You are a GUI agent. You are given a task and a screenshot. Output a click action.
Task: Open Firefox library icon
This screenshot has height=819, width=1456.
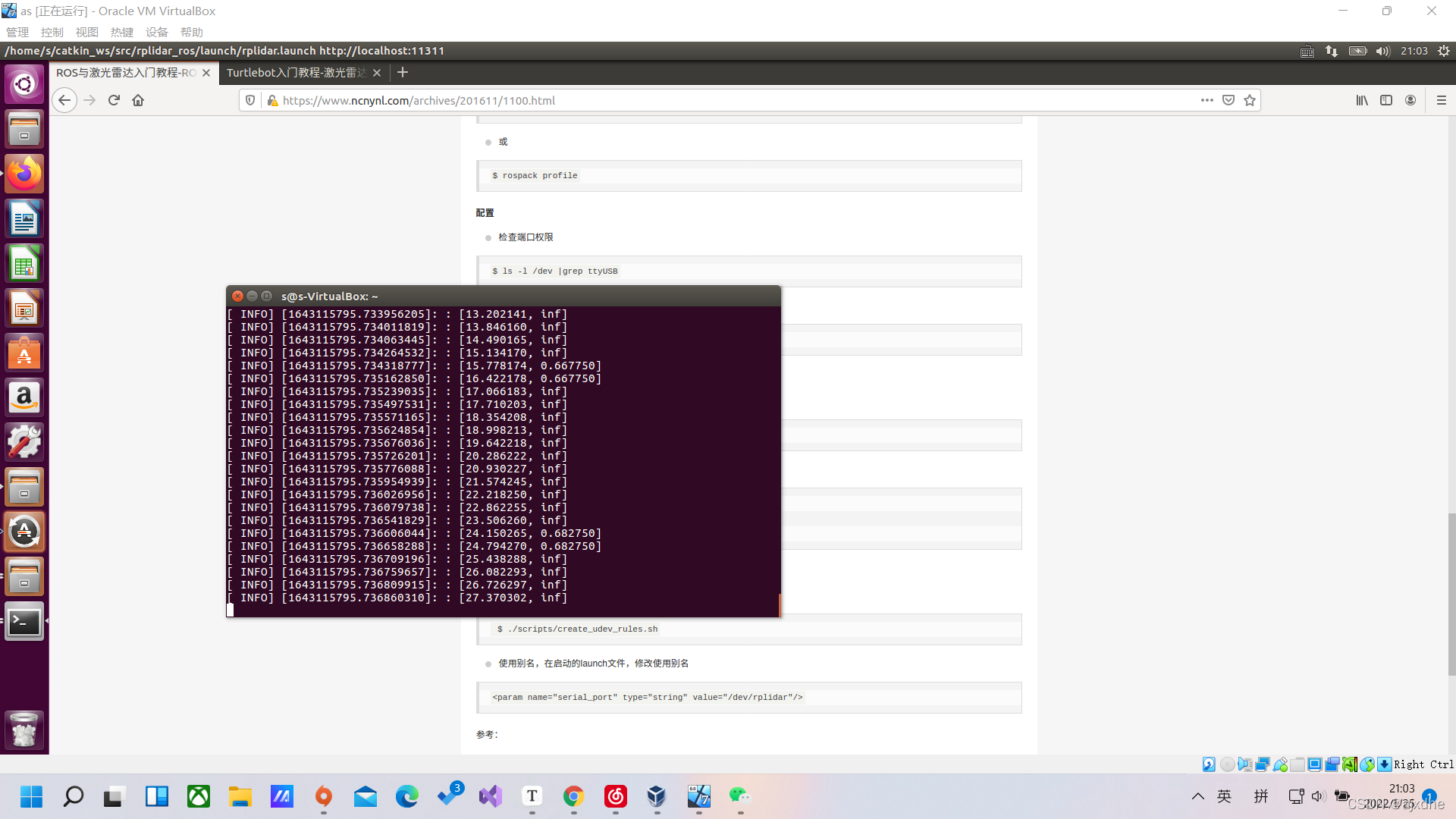pyautogui.click(x=1362, y=100)
